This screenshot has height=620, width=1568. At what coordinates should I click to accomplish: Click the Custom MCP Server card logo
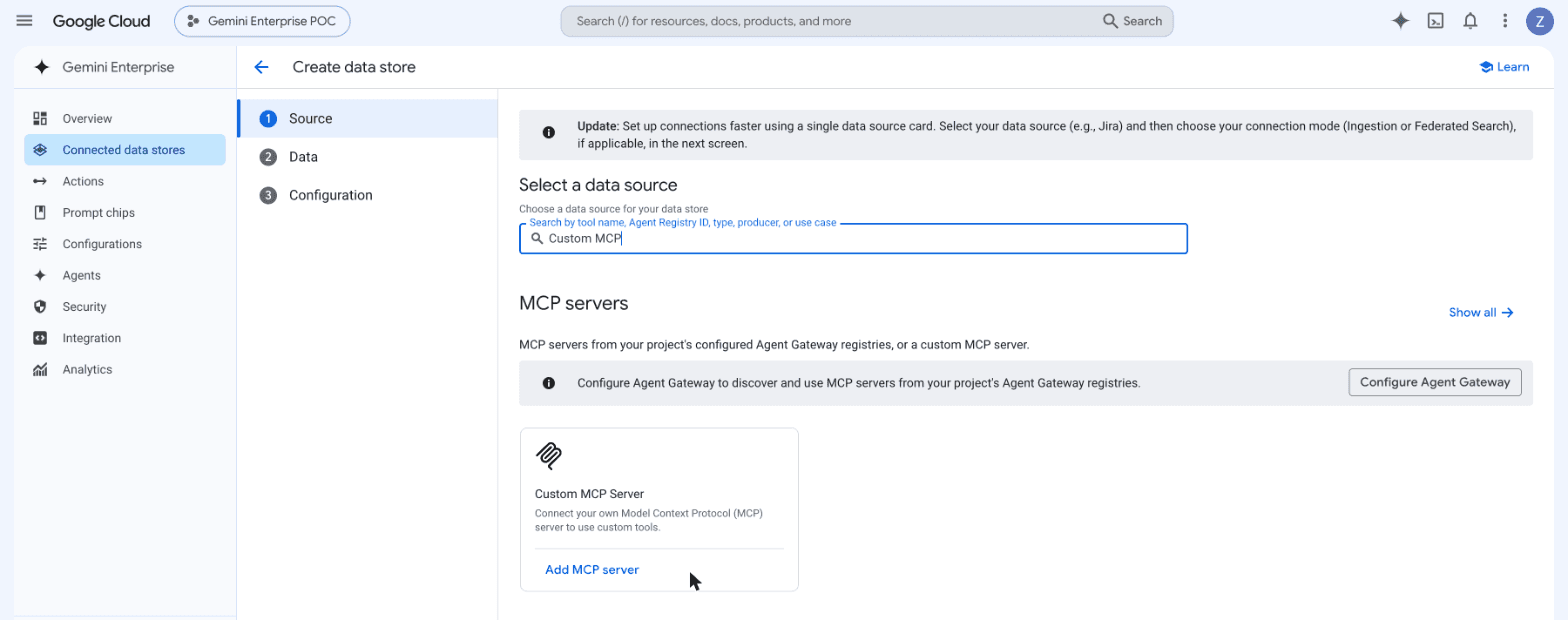(548, 455)
